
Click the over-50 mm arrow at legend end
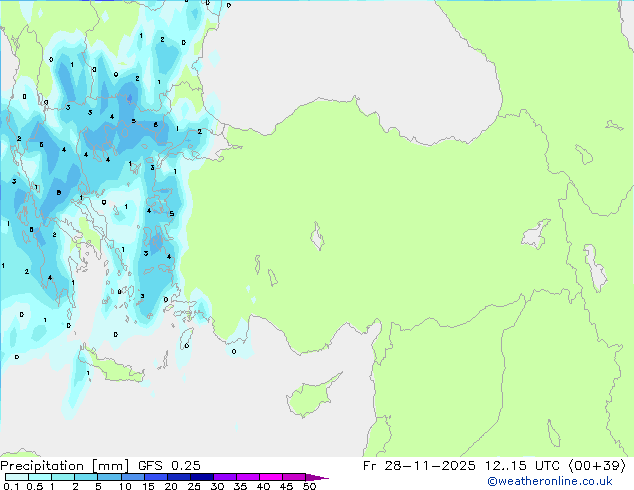(x=317, y=477)
